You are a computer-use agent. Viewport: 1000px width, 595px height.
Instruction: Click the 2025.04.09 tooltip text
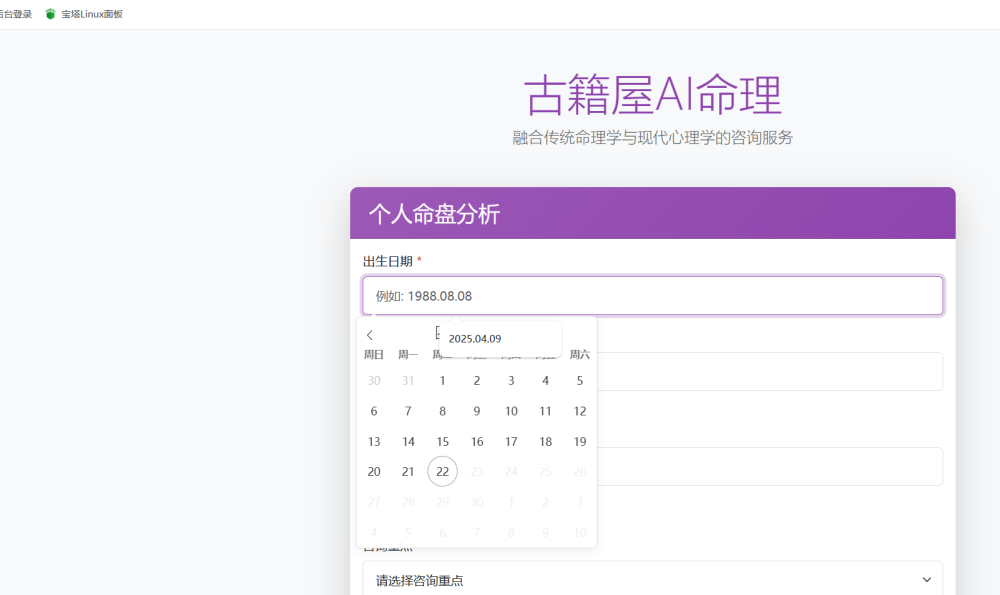(x=475, y=339)
